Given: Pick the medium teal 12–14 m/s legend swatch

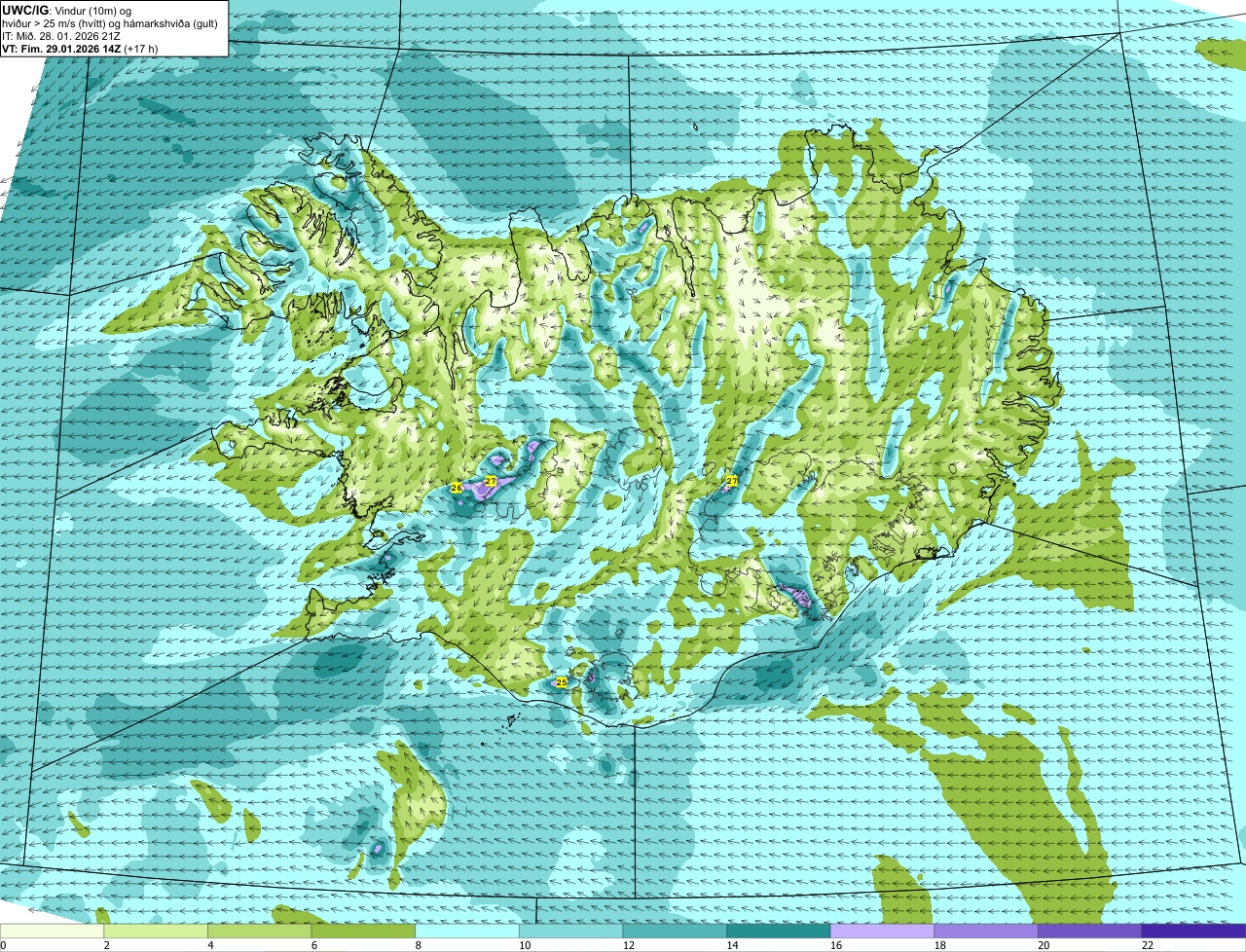Looking at the screenshot, I should (675, 931).
